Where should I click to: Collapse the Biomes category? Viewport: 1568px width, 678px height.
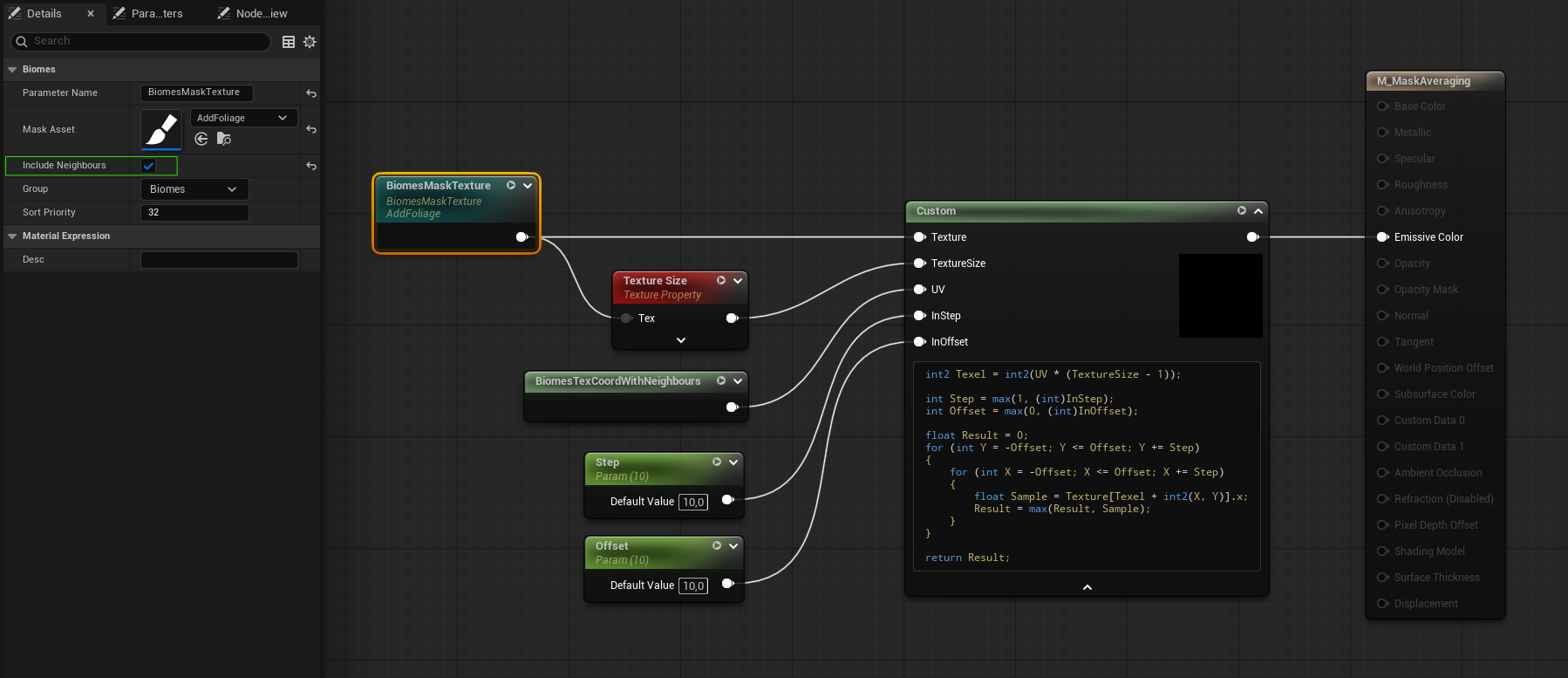[x=12, y=69]
